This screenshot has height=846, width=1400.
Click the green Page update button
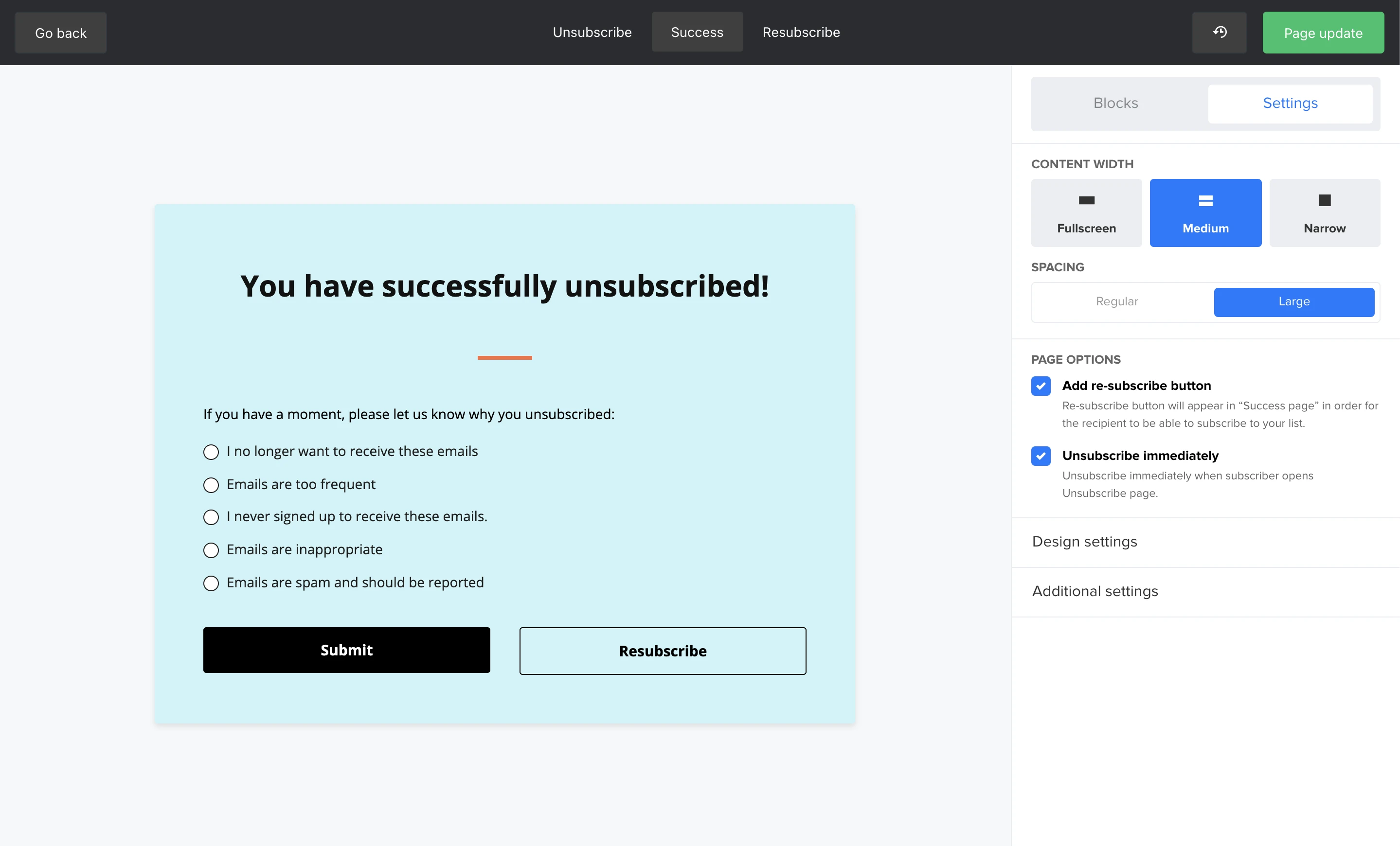[1323, 33]
